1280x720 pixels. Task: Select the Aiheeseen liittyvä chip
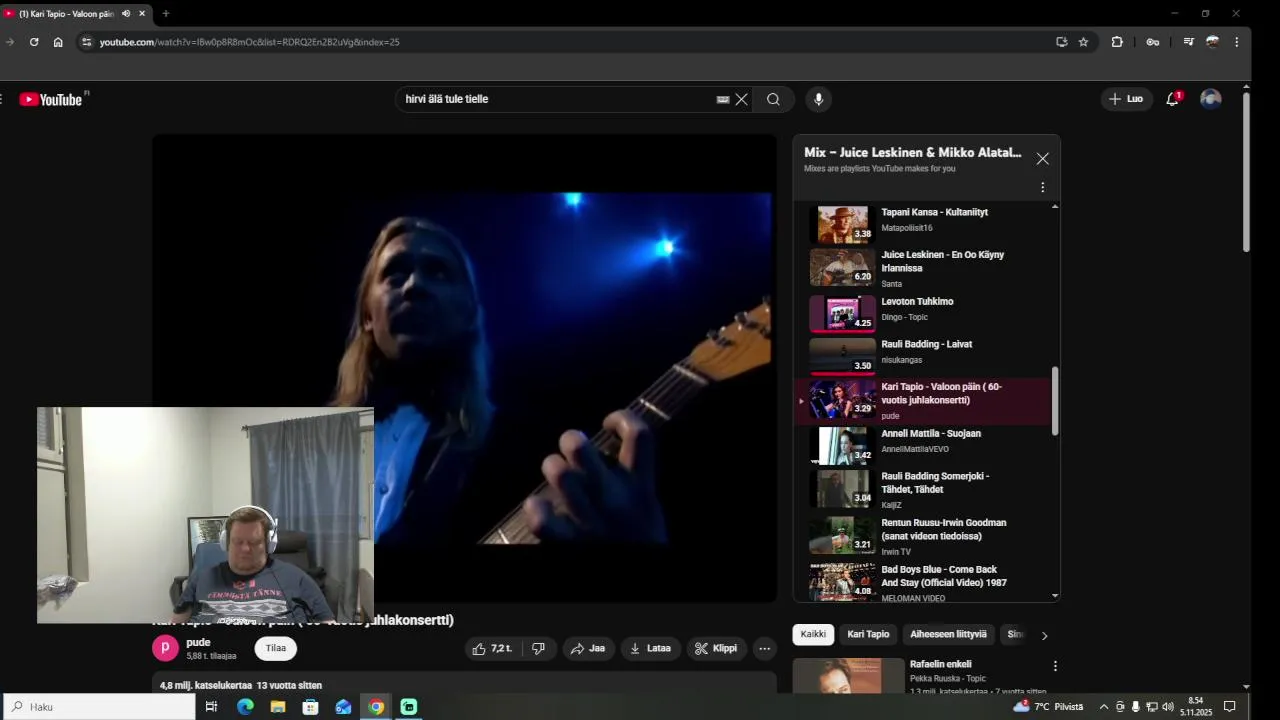[948, 634]
